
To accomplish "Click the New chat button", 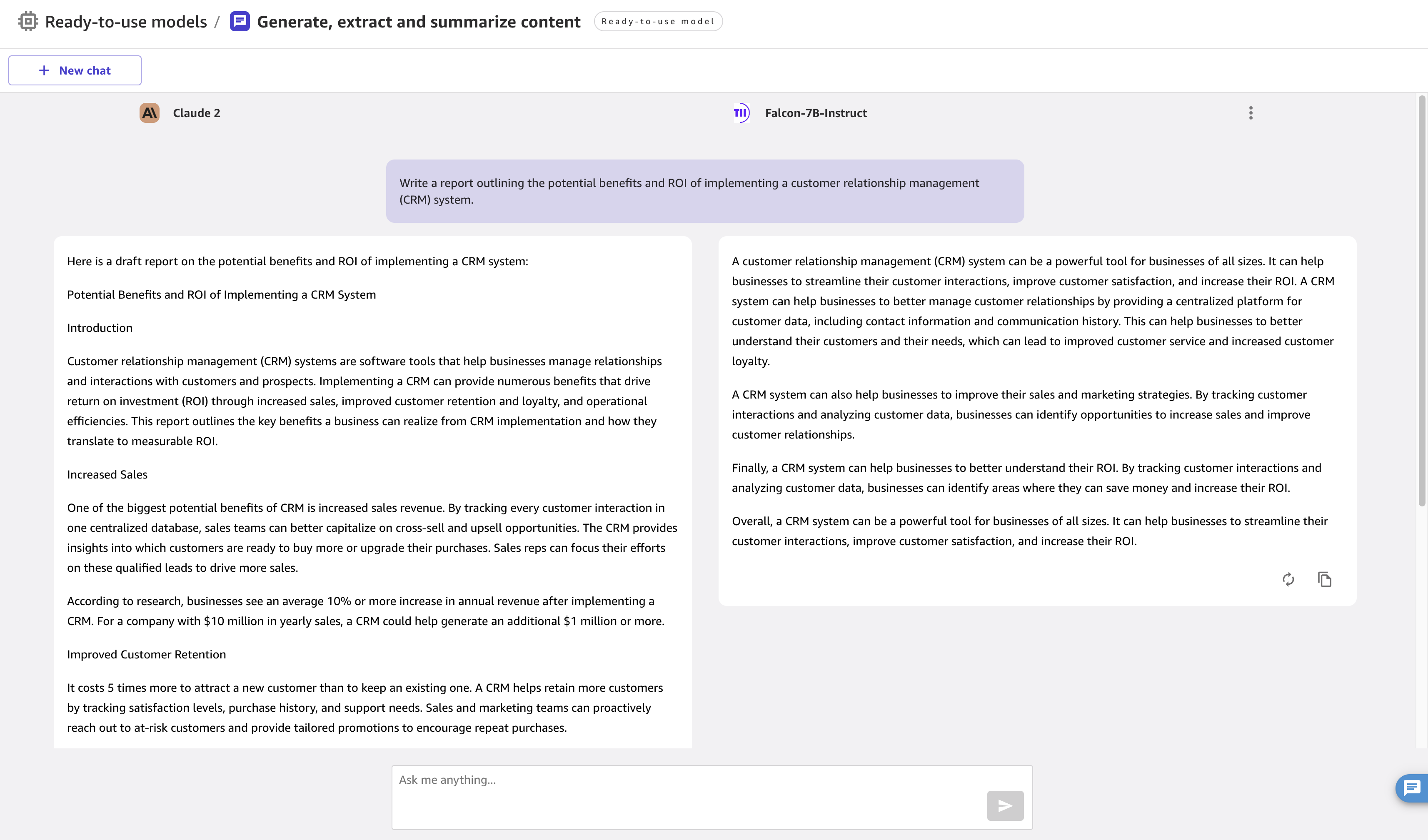I will (x=74, y=70).
